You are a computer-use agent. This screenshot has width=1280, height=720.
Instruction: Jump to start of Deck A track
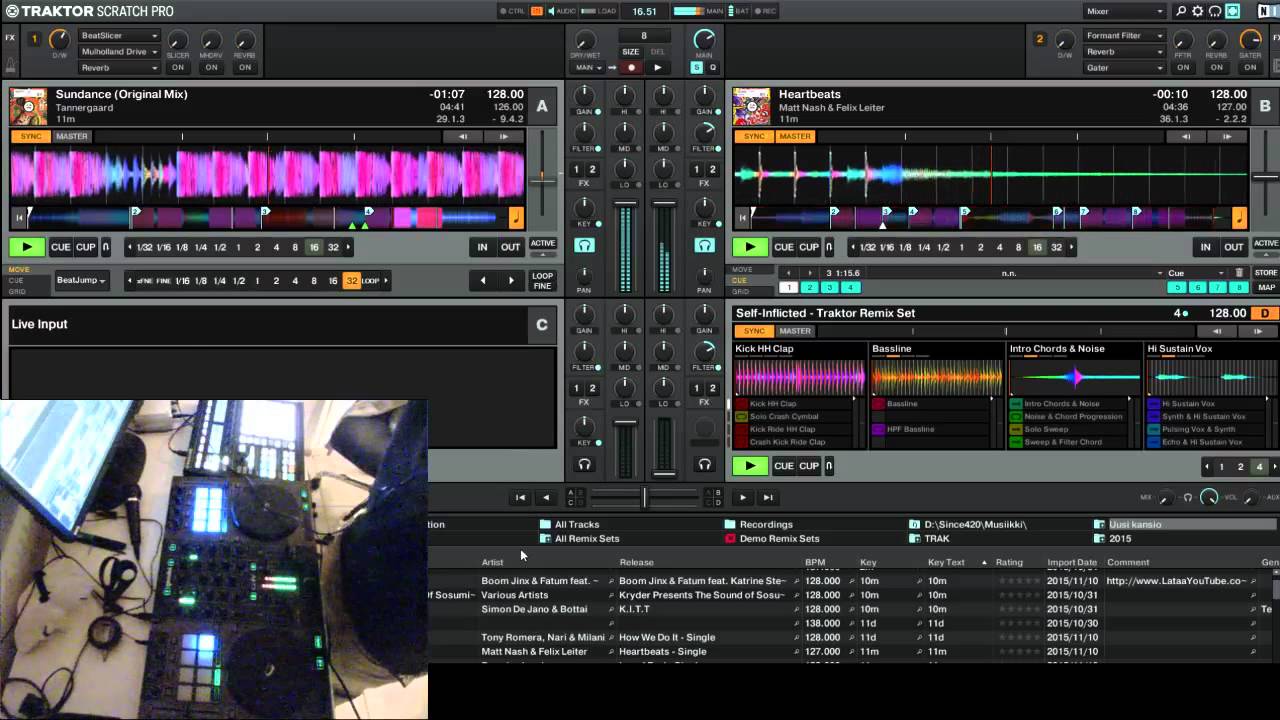point(18,217)
